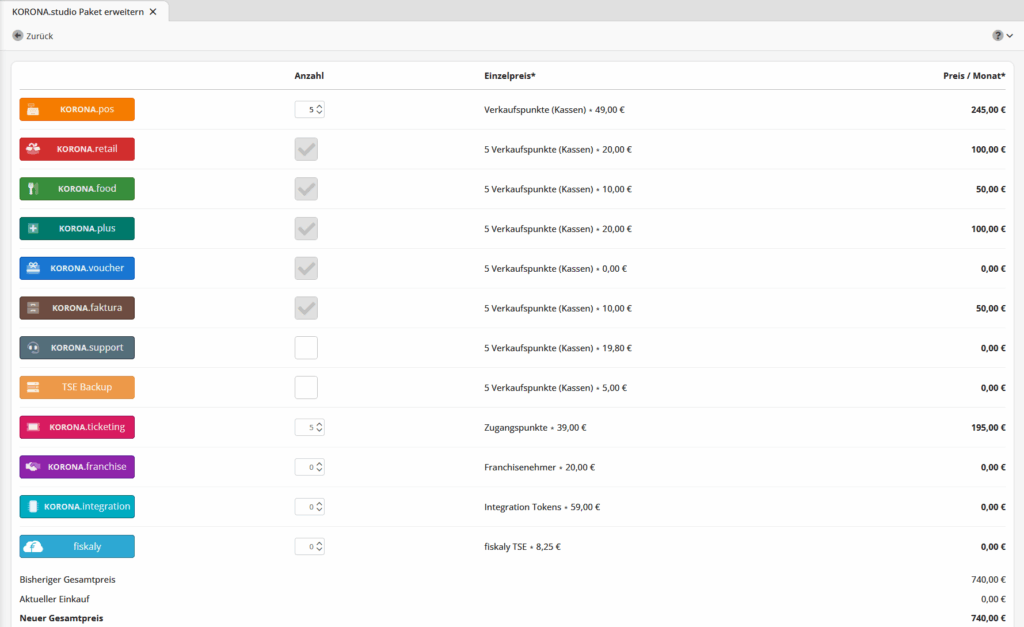This screenshot has width=1024, height=627.
Task: Click the KORONA.retail product badge
Action: pyautogui.click(x=77, y=149)
